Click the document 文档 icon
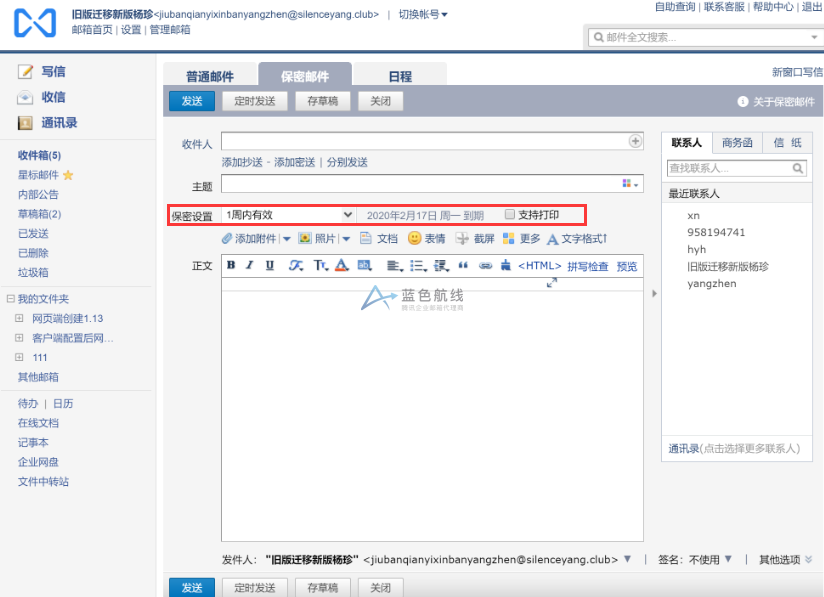The width and height of the screenshot is (824, 597). 365,239
